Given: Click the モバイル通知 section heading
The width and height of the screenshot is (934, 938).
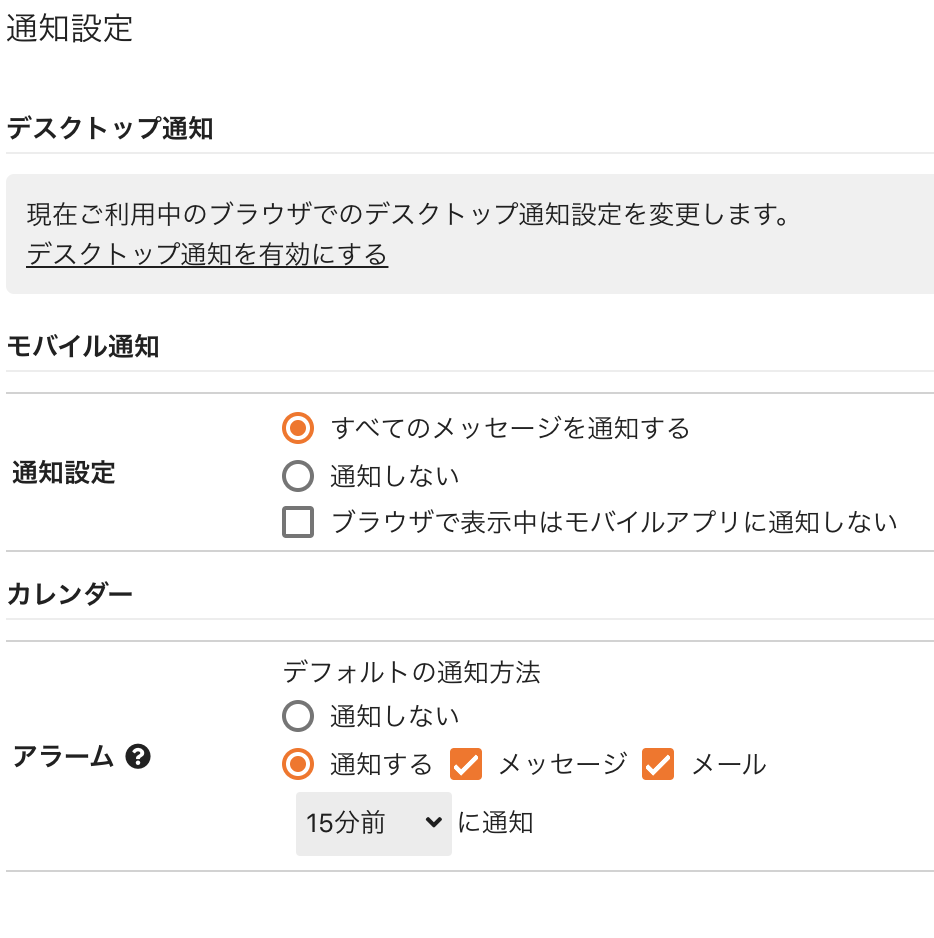Looking at the screenshot, I should (83, 346).
